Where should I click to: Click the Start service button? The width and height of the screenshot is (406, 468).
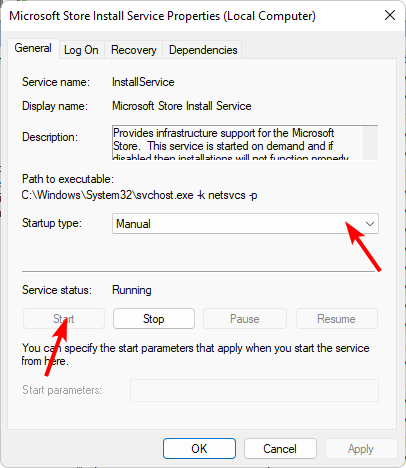pos(64,319)
